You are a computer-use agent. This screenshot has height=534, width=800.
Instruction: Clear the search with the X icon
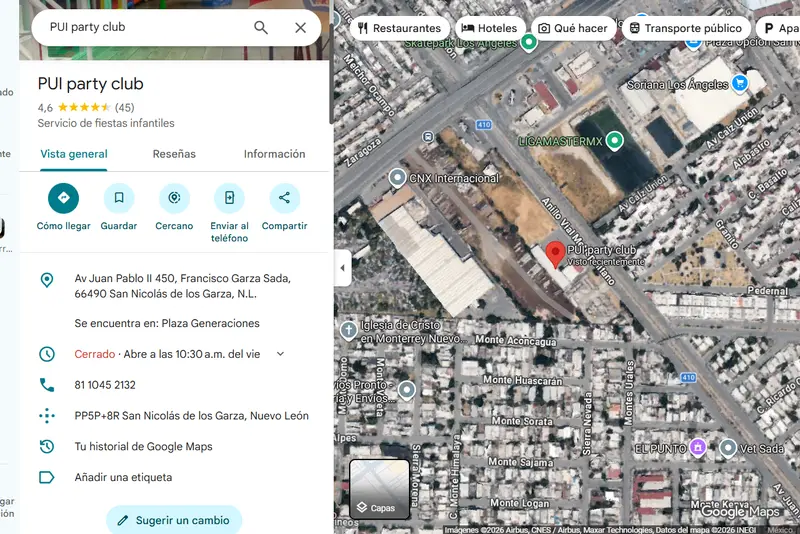[x=301, y=28]
